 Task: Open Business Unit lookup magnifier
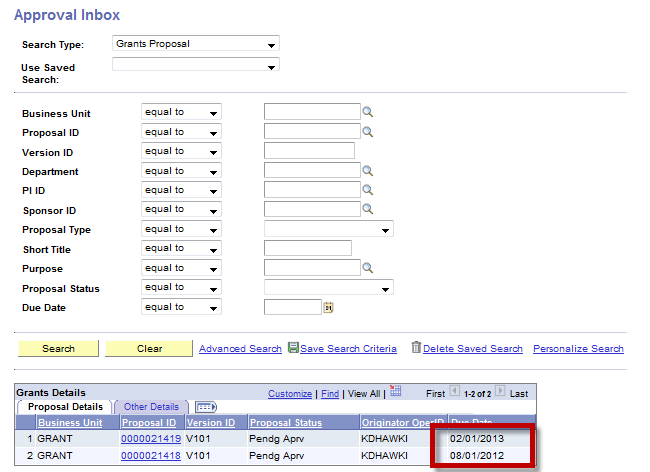[x=368, y=112]
